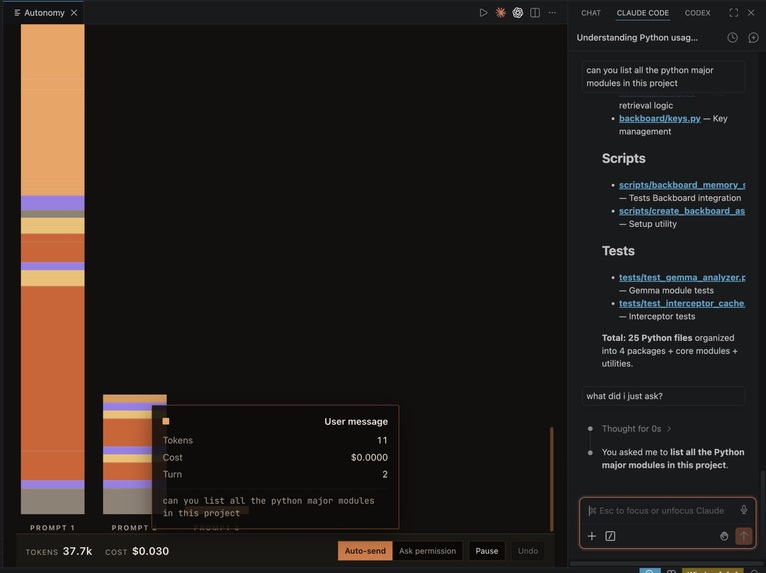Viewport: 766px width, 573px height.
Task: Focus the Claude prompt input field
Action: [661, 510]
